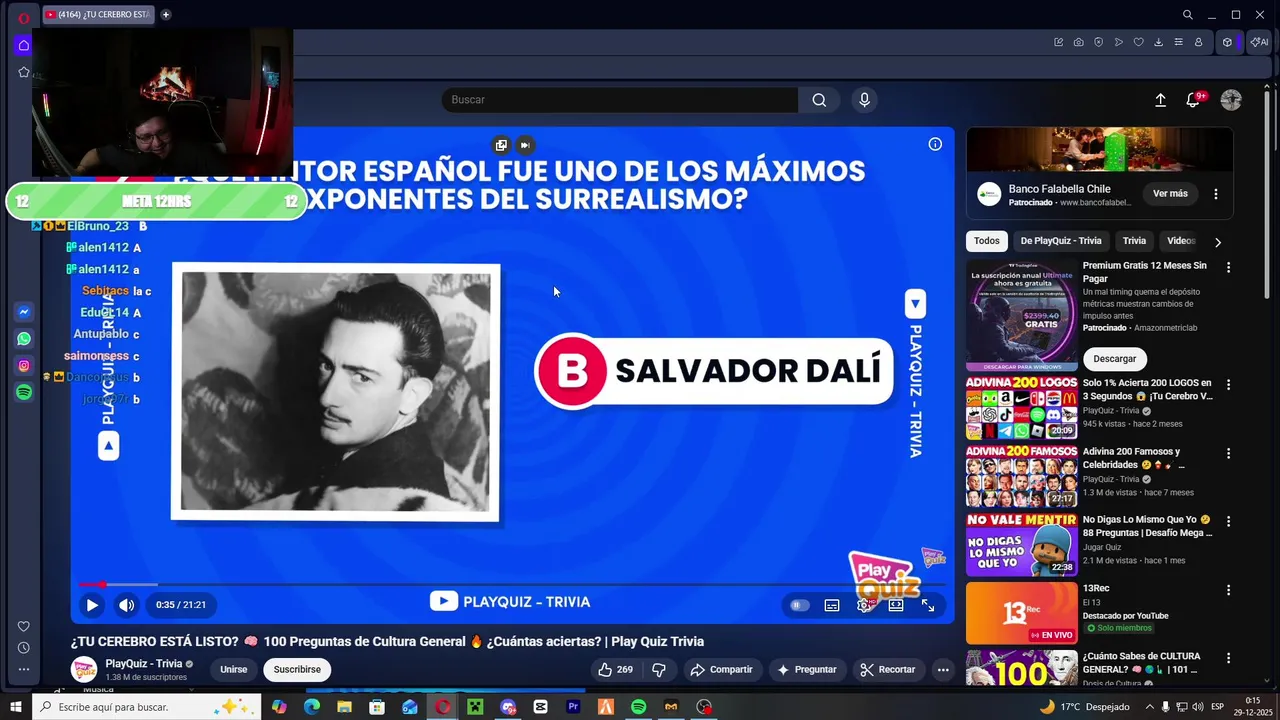Open Spotify in Opera sidebar

[x=24, y=393]
